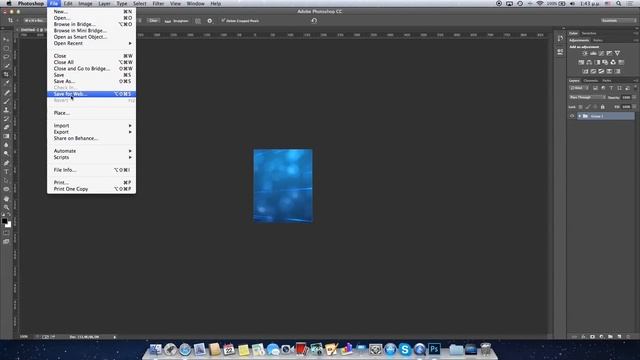Viewport: 640px width, 360px height.
Task: Add an Exposure adjustment
Action: [x=609, y=53]
